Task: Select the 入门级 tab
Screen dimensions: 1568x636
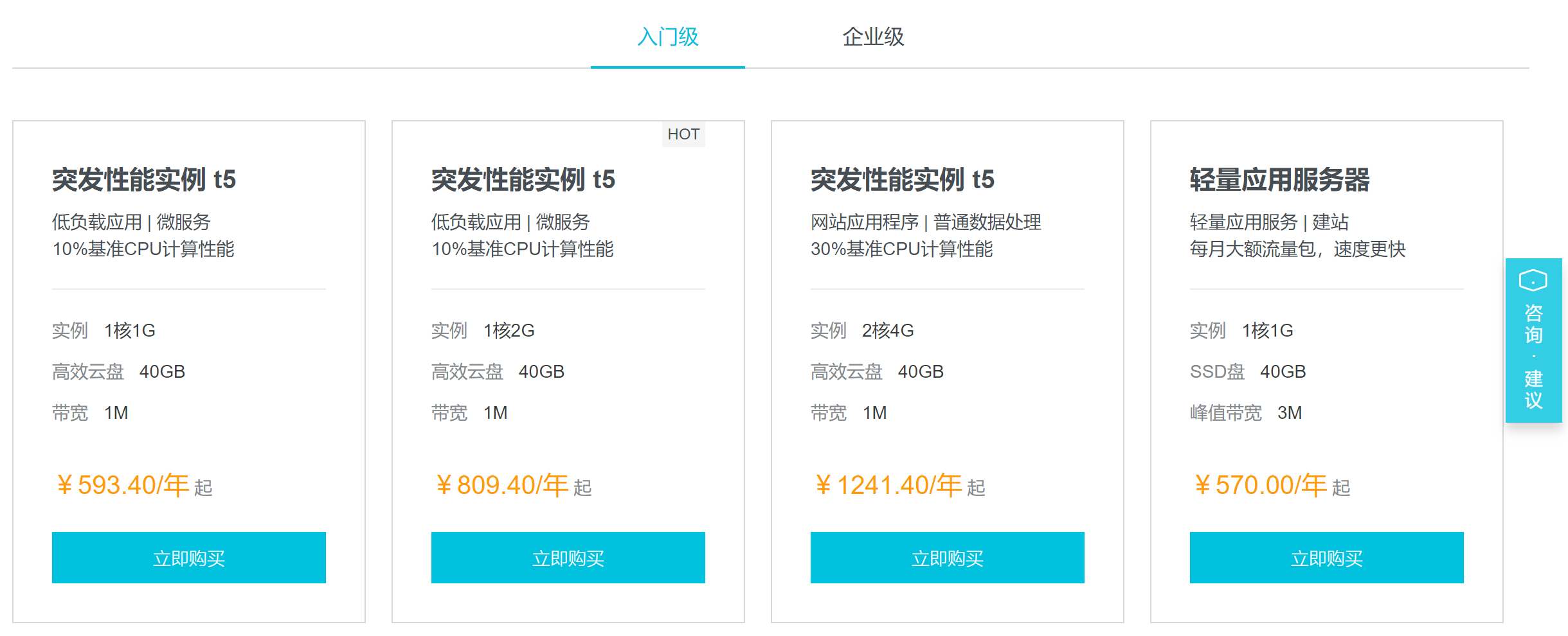Action: 668,37
